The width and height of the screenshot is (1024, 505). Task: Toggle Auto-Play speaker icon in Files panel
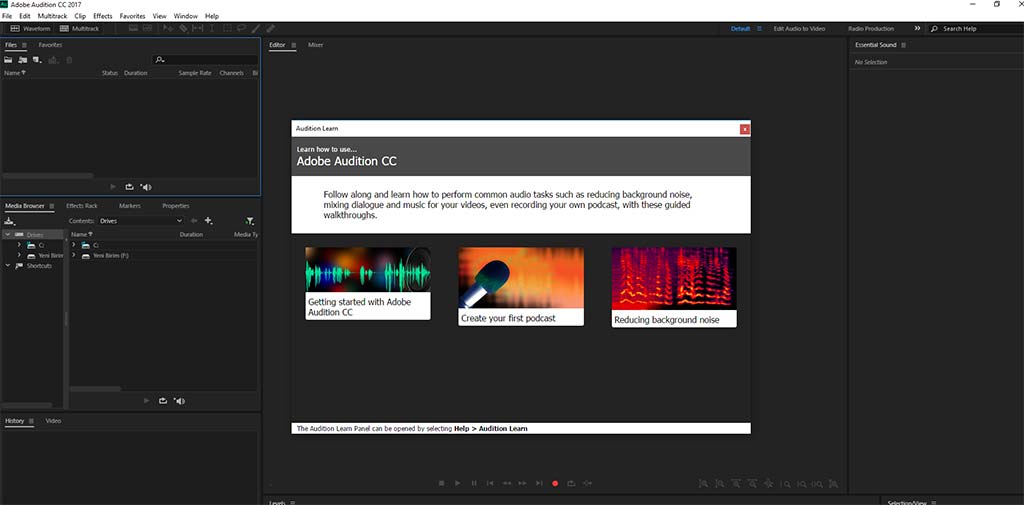pyautogui.click(x=146, y=187)
